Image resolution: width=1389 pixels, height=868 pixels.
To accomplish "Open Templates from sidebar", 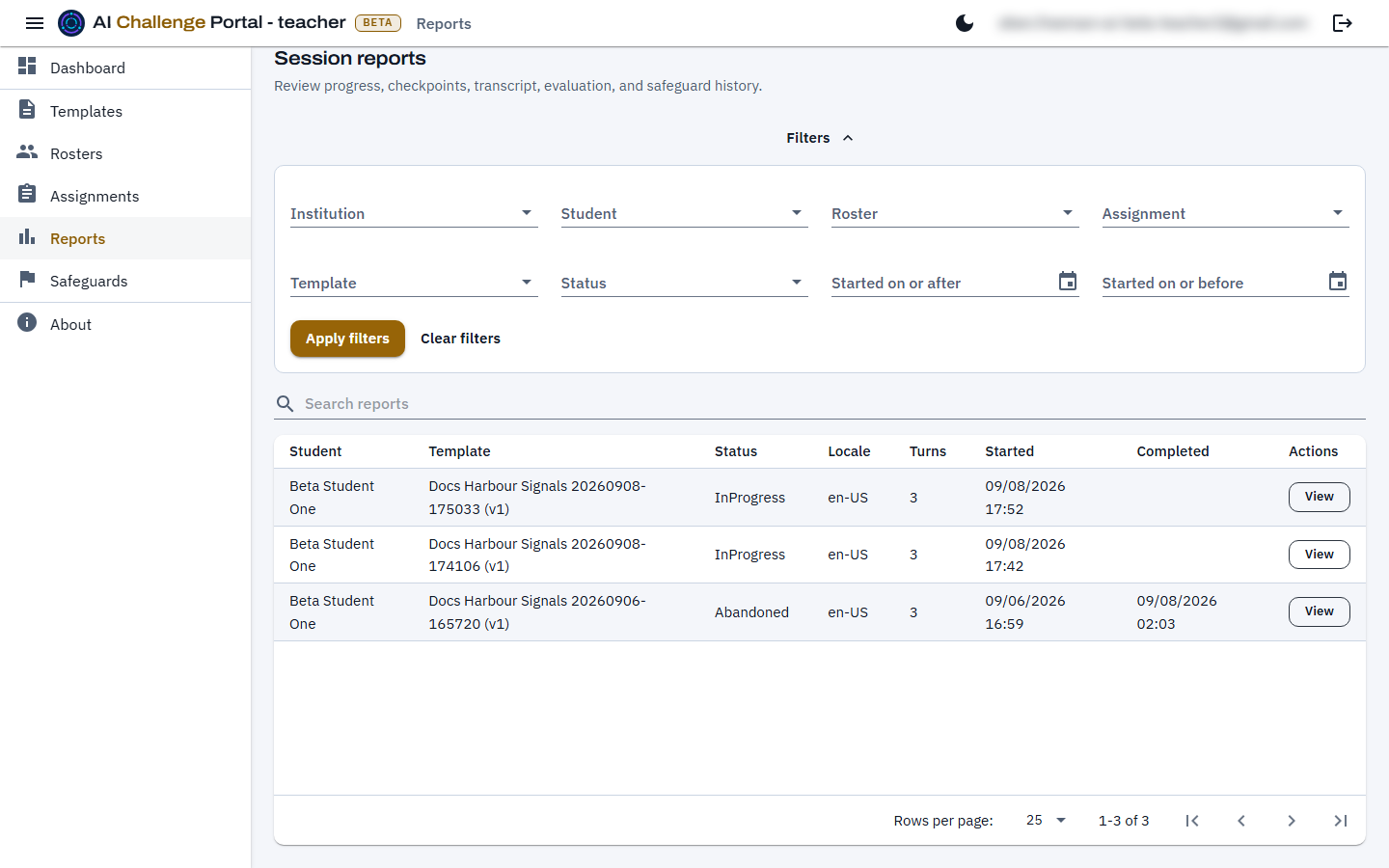I will coord(125,111).
